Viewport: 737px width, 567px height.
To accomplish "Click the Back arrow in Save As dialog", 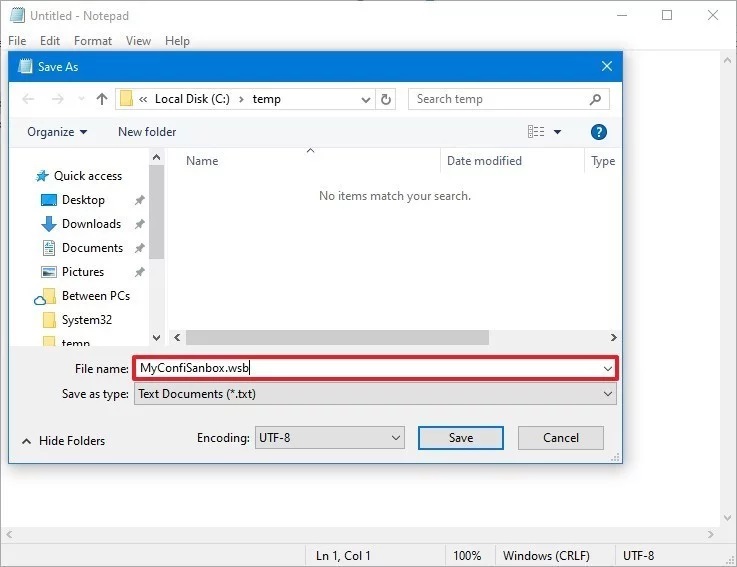I will click(28, 99).
